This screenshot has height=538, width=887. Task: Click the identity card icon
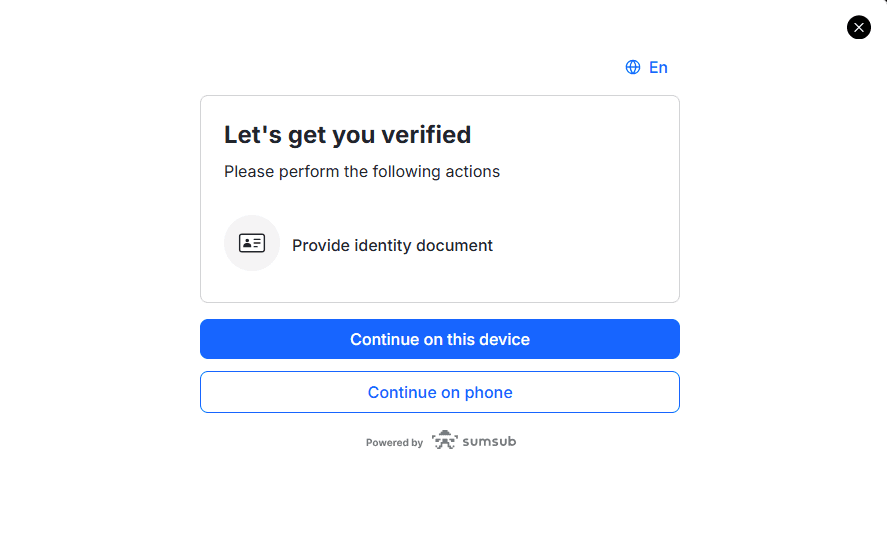point(252,243)
